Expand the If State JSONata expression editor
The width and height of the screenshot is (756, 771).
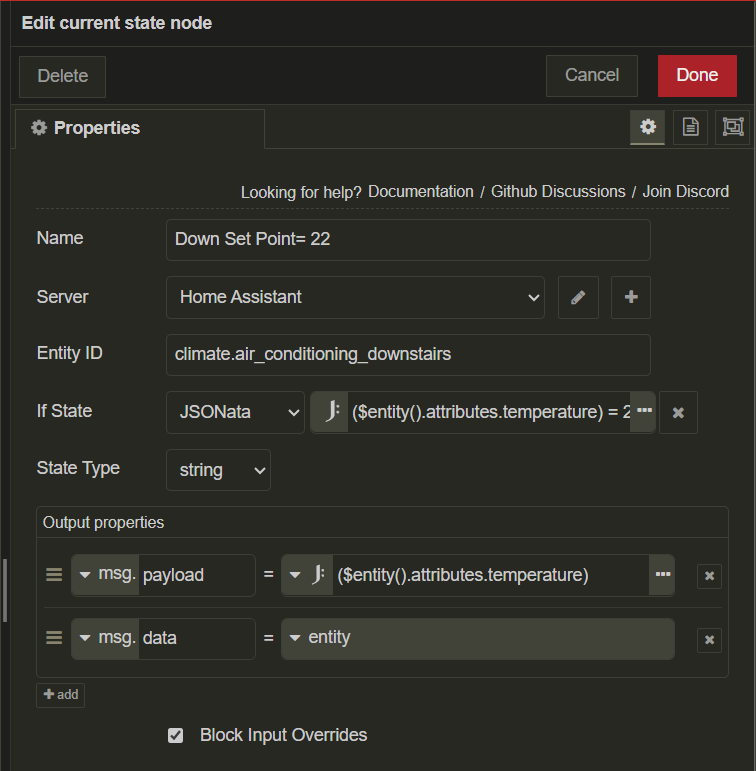click(x=644, y=412)
